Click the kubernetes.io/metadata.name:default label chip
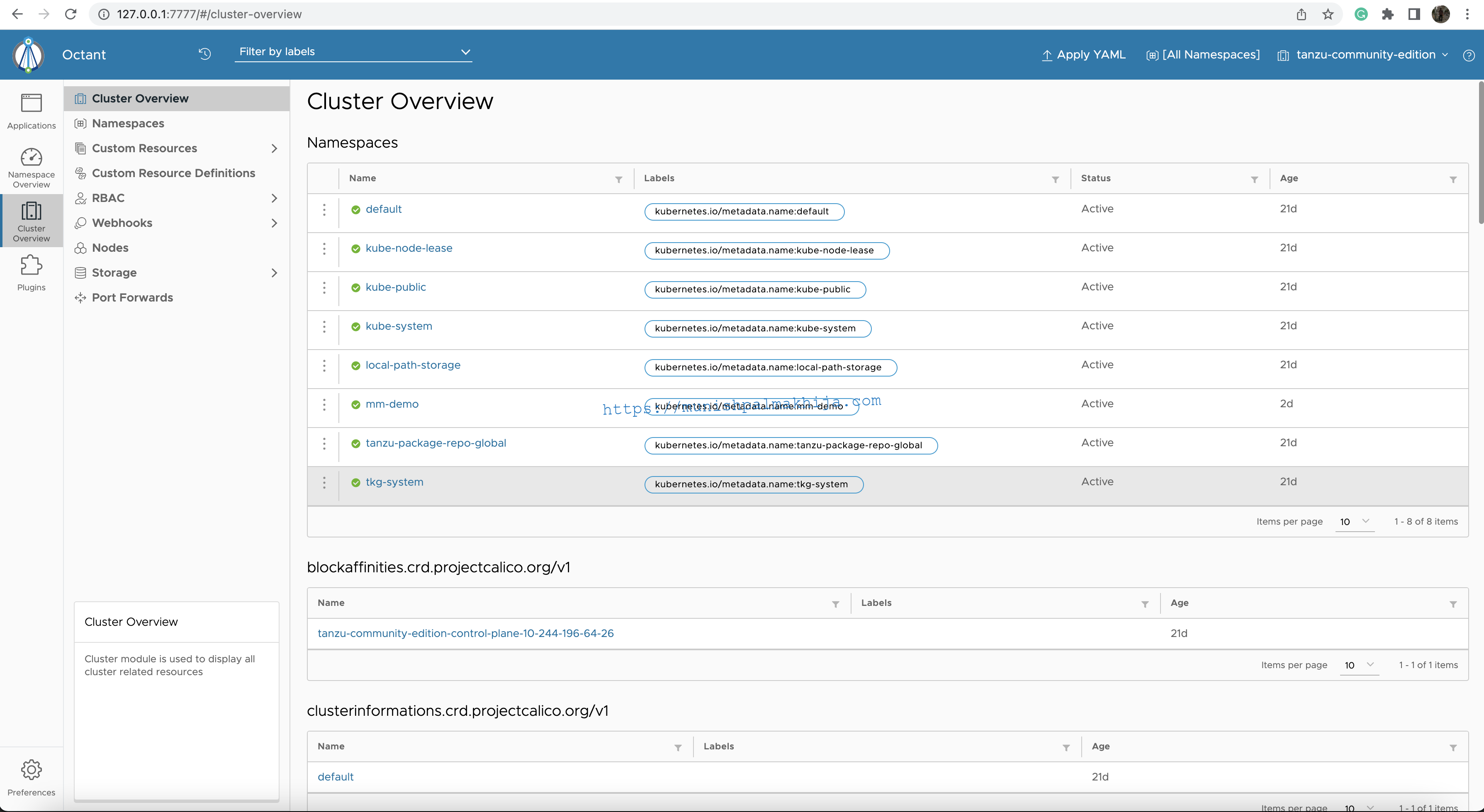The width and height of the screenshot is (1484, 812). coord(744,212)
